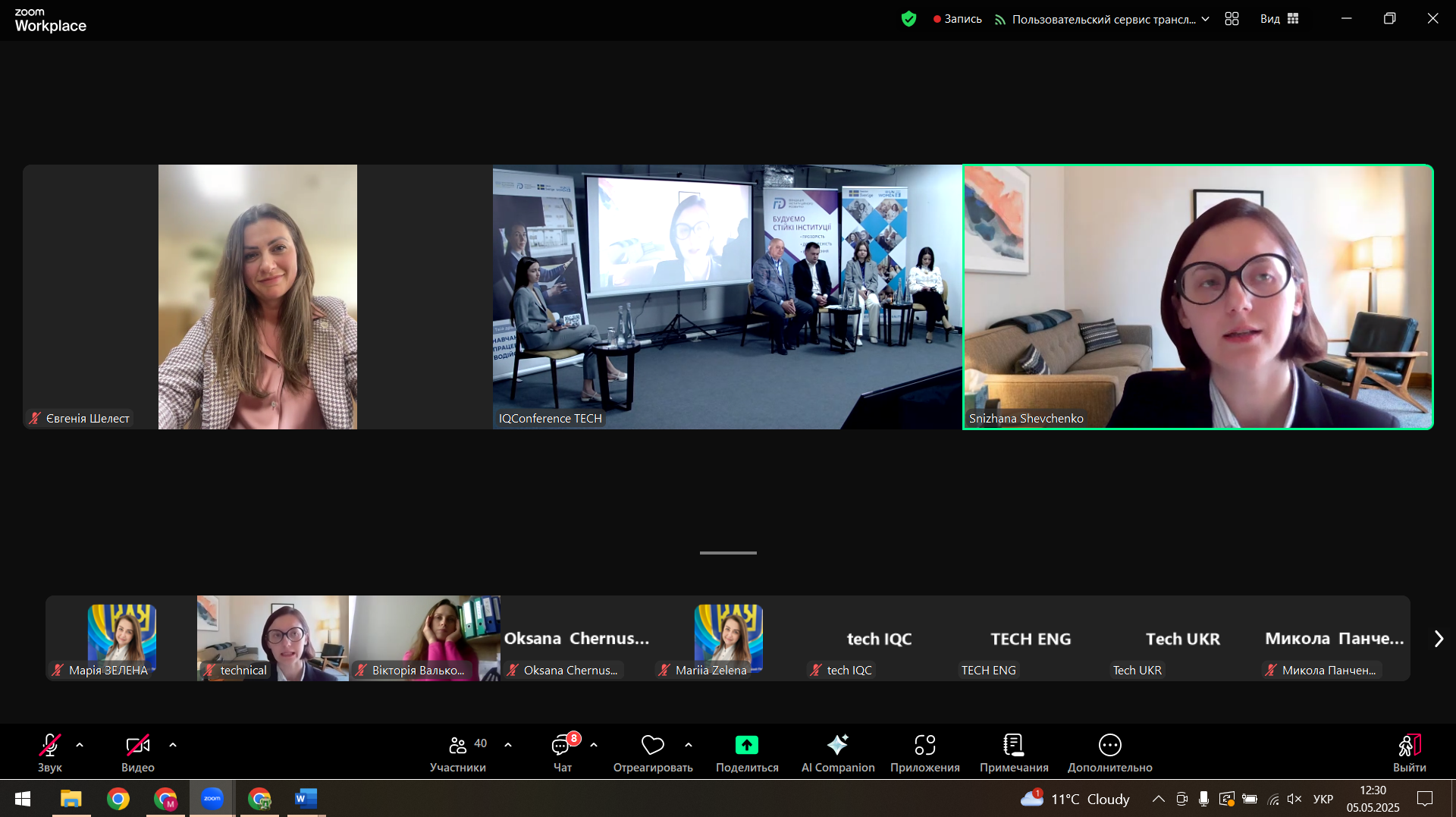Open the Участники participants panel
The height and width of the screenshot is (817, 1456).
point(458,753)
